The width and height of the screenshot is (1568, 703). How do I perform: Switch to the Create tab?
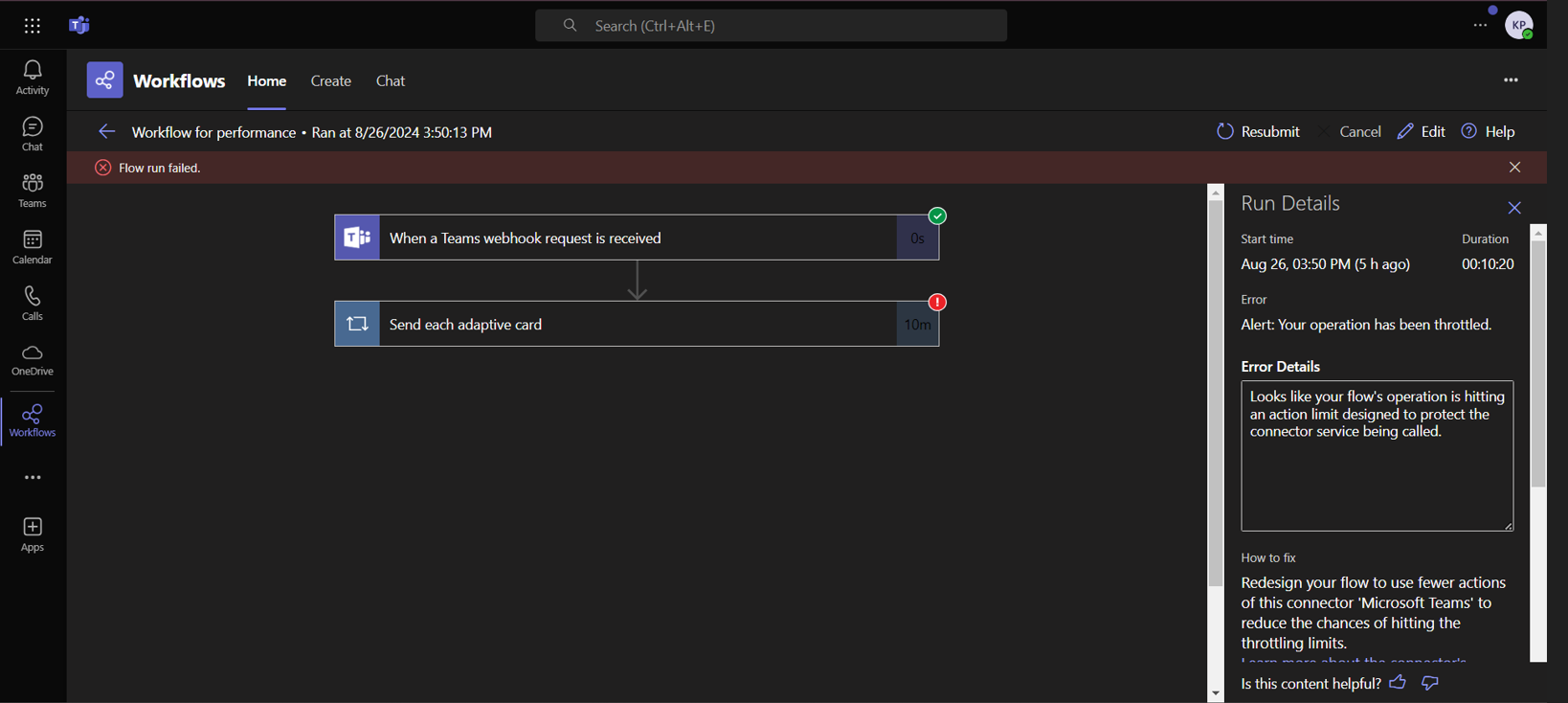331,81
